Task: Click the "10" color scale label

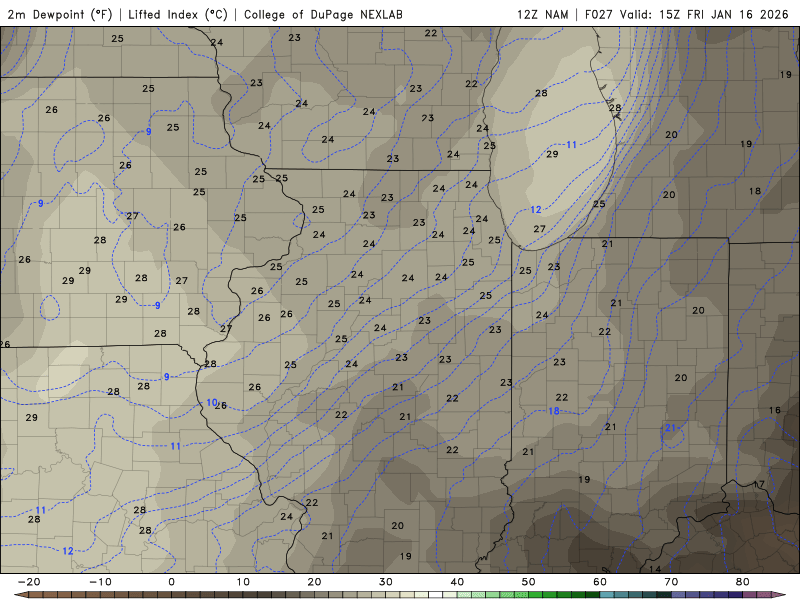Action: 243,582
